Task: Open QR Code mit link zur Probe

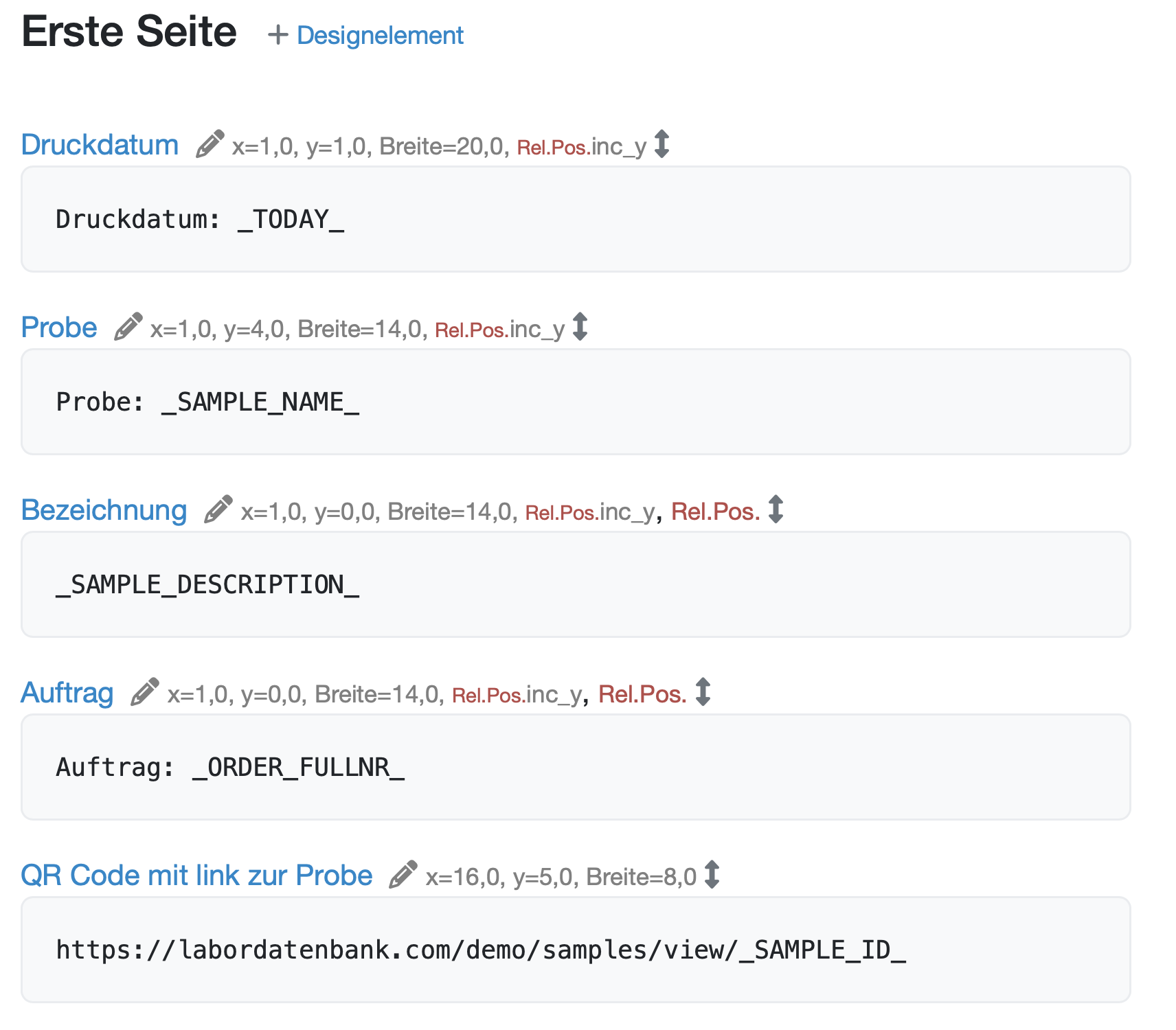Action: click(x=196, y=875)
